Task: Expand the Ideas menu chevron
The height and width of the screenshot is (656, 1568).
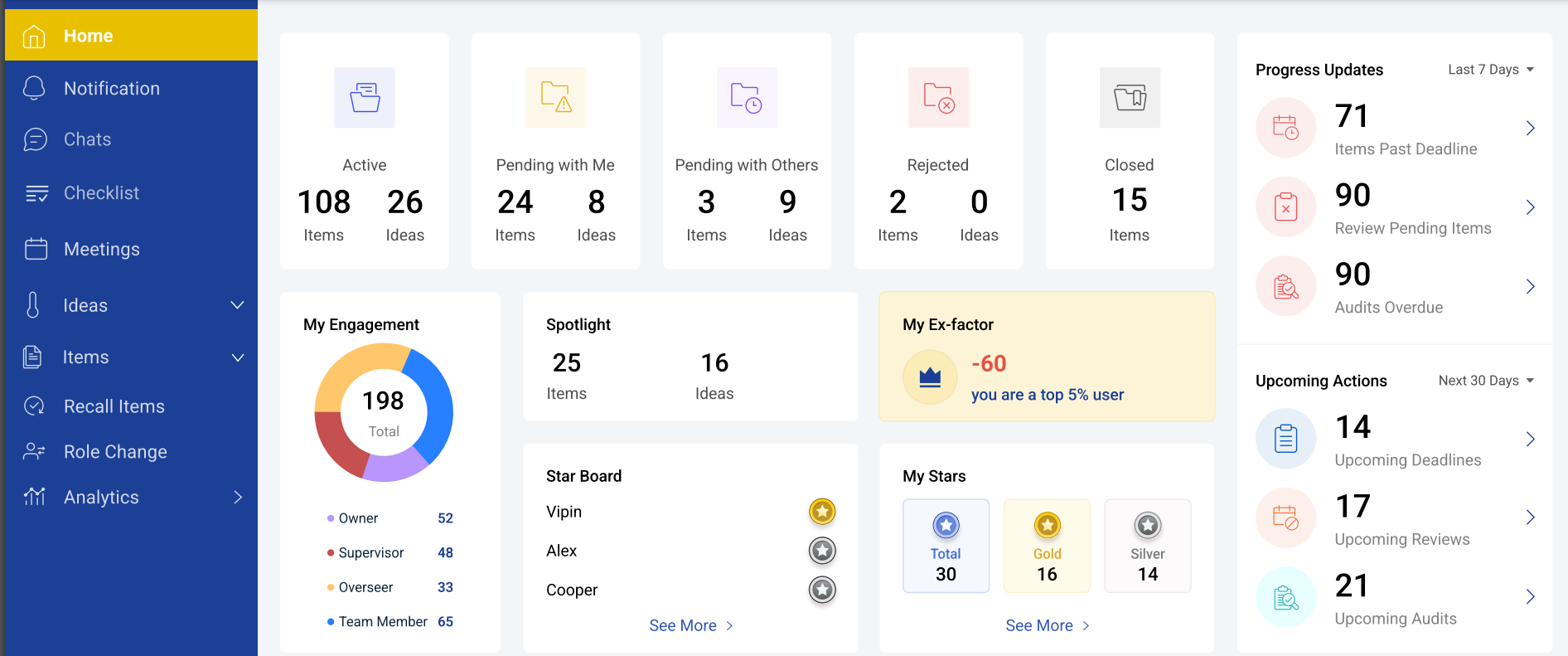Action: click(x=237, y=305)
